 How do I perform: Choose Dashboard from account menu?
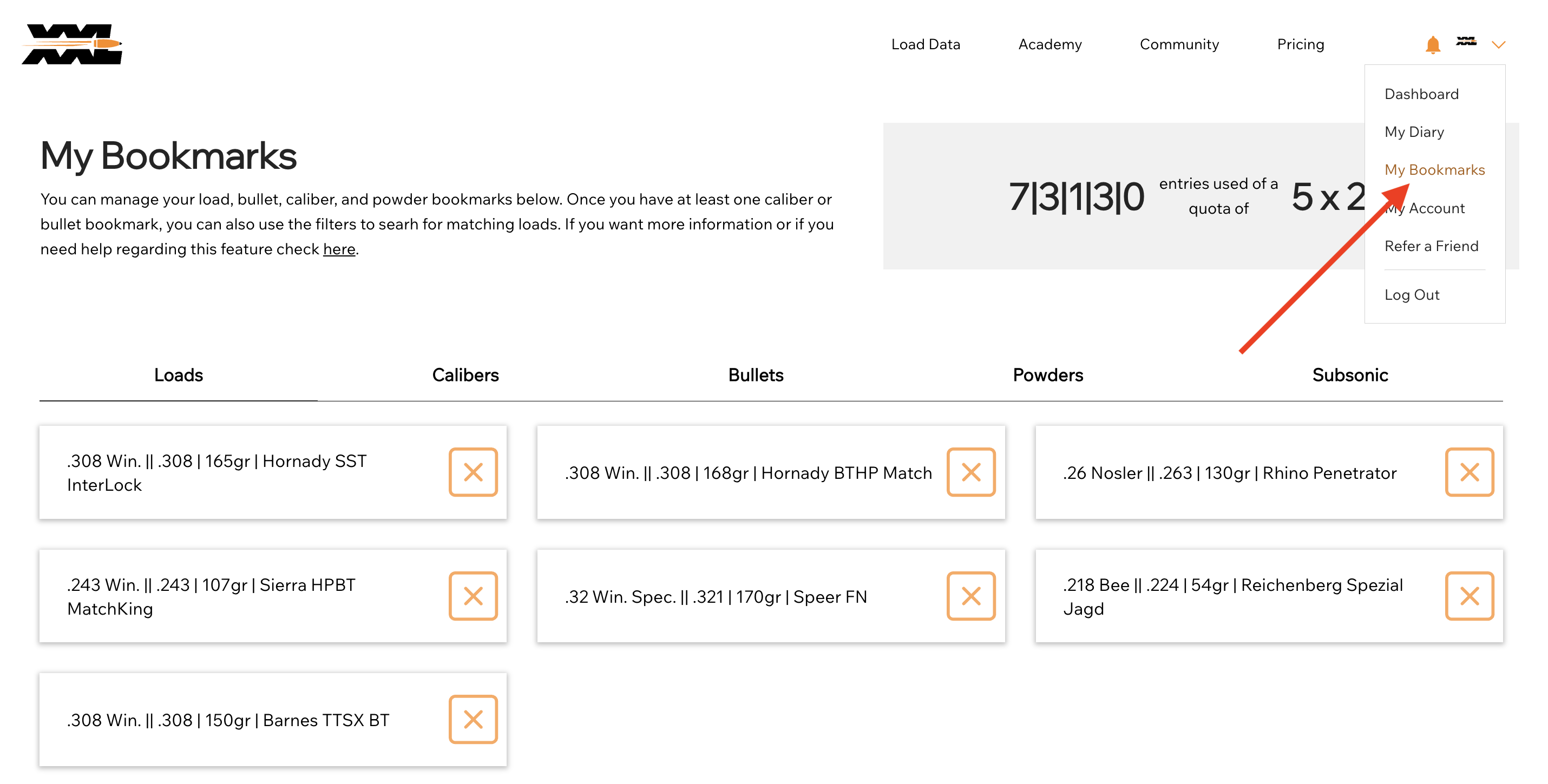tap(1421, 94)
